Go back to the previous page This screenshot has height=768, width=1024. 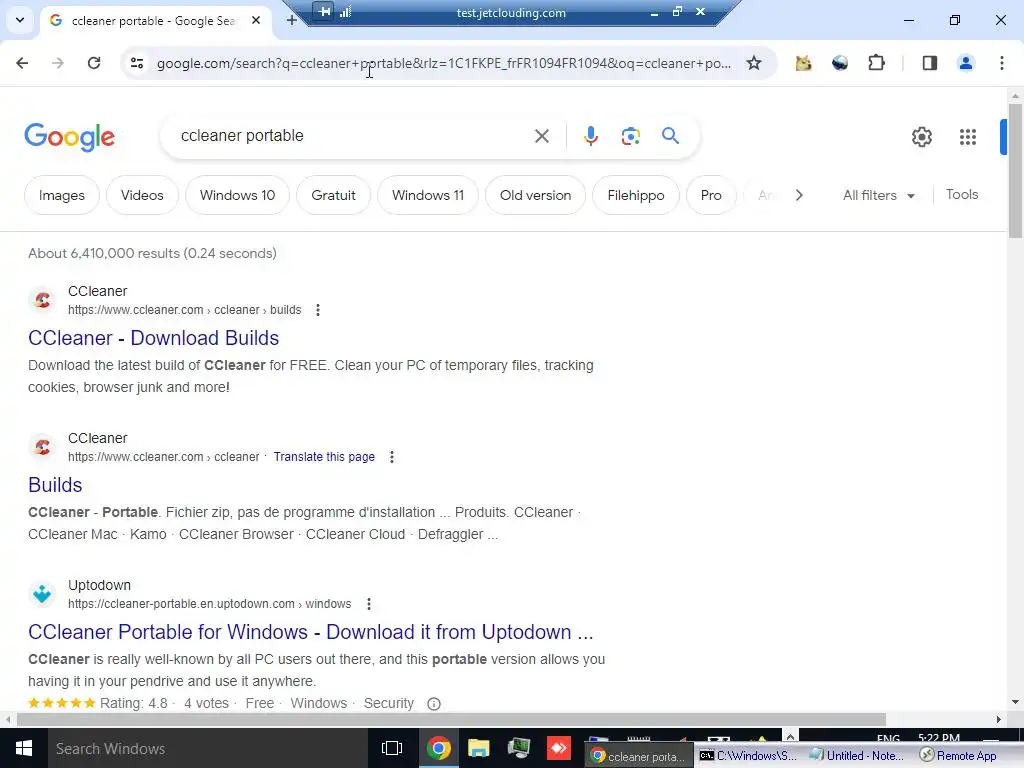click(22, 63)
